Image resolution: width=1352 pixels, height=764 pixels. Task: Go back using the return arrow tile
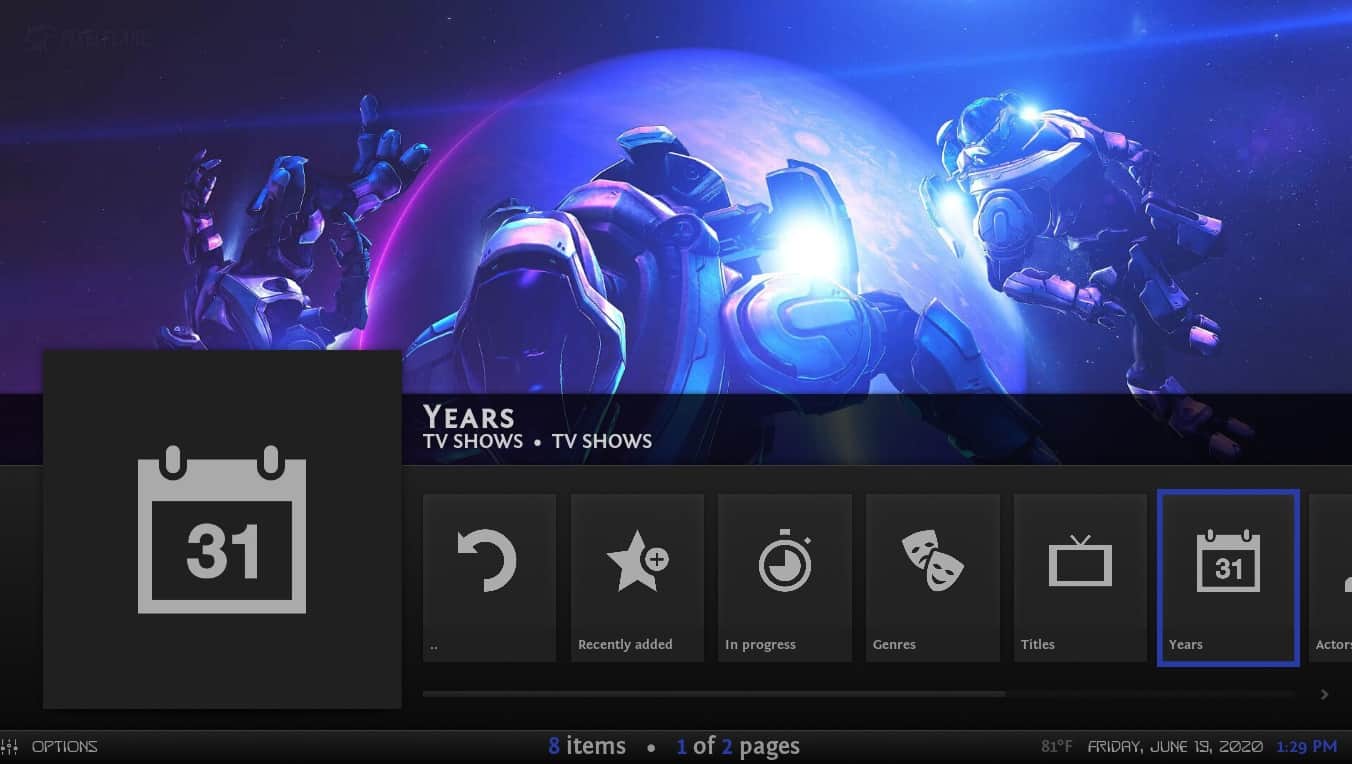[489, 577]
